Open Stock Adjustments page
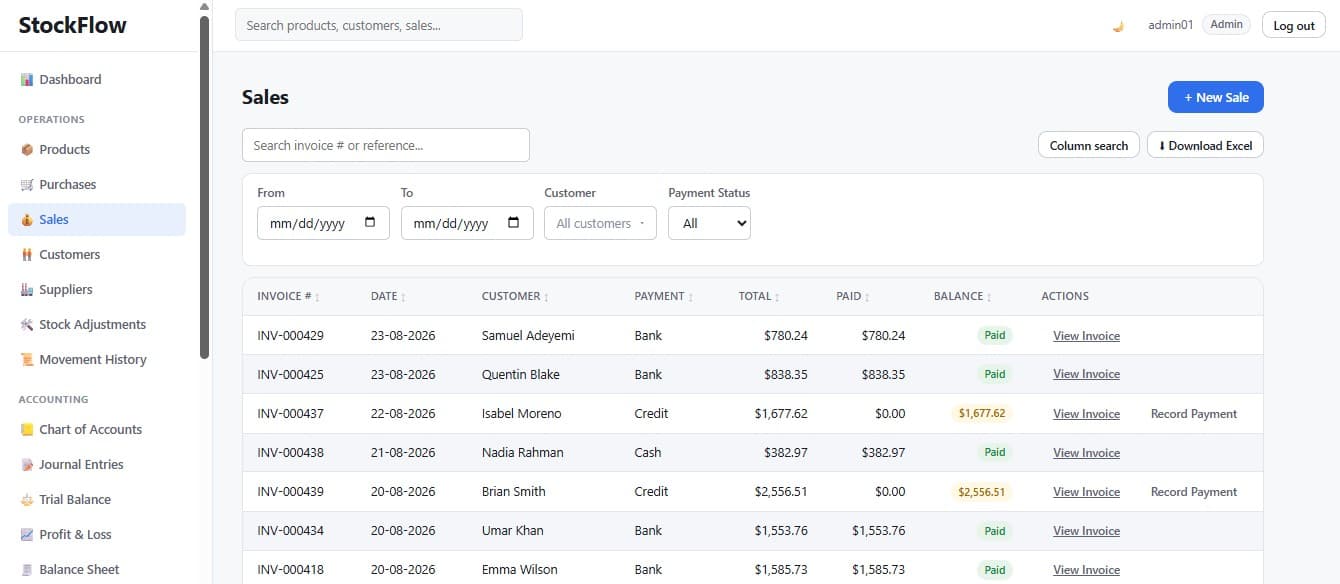The height and width of the screenshot is (584, 1340). click(x=97, y=325)
